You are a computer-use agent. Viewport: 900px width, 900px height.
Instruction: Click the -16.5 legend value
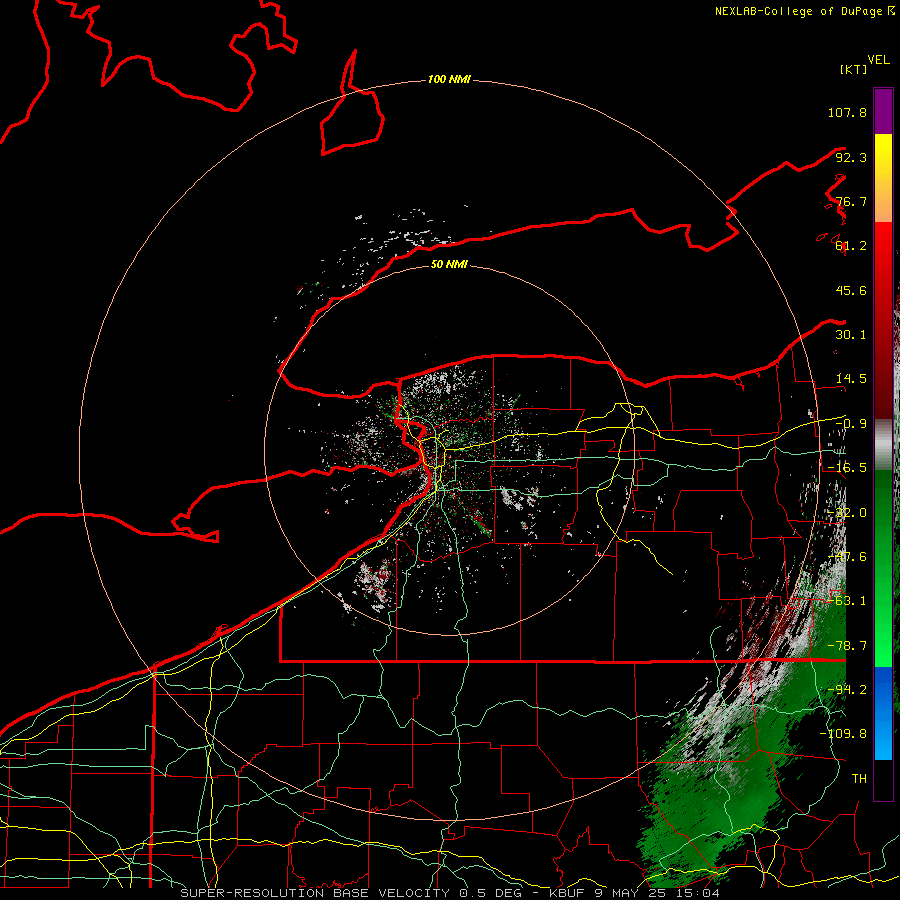click(x=847, y=467)
